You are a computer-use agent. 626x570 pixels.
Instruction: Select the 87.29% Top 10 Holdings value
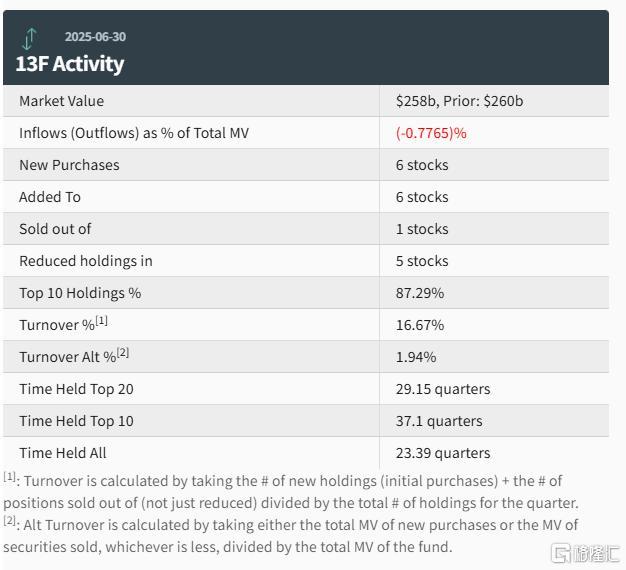[420, 293]
